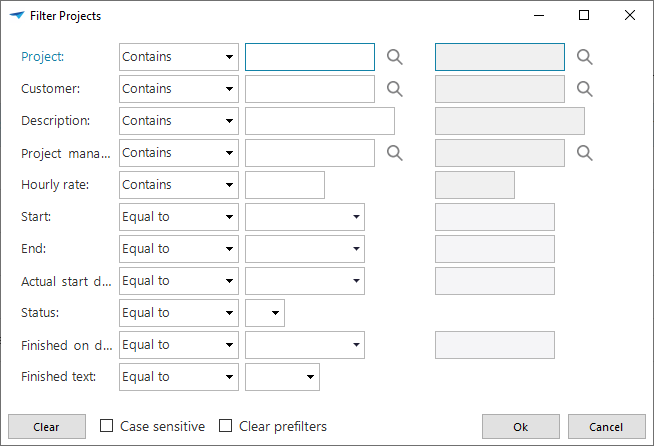The width and height of the screenshot is (654, 446).
Task: Enable the Case sensitive checkbox
Action: tap(107, 426)
